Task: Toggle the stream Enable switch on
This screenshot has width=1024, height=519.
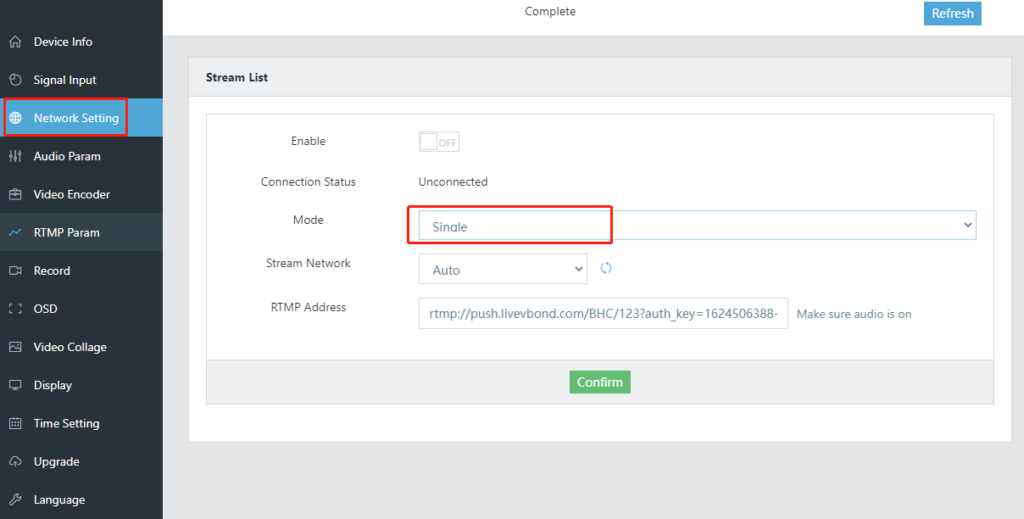Action: click(439, 142)
